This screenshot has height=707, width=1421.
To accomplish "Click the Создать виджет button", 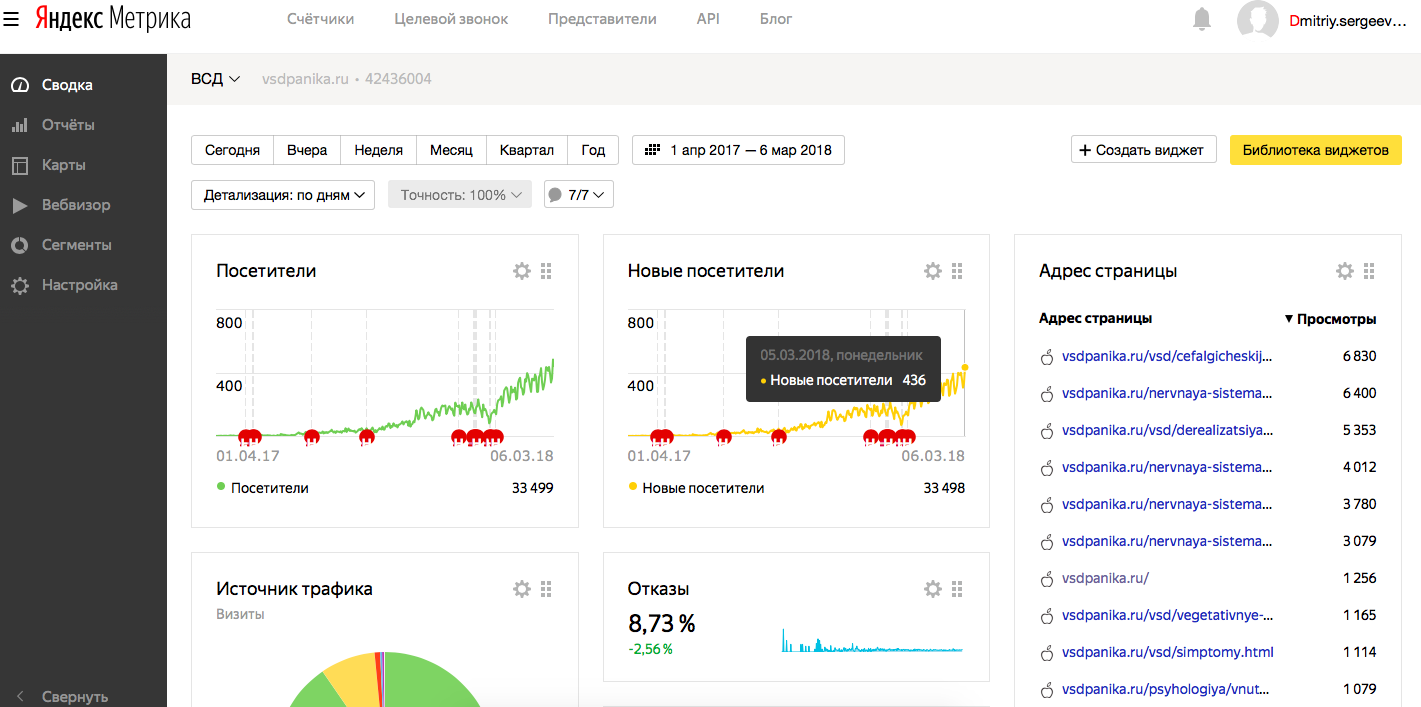I will [x=1144, y=150].
